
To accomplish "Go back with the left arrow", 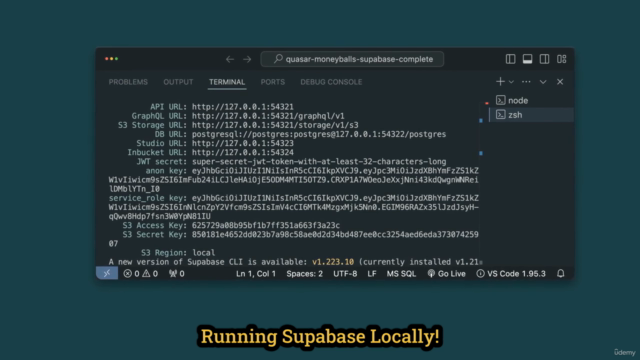I will [x=230, y=59].
